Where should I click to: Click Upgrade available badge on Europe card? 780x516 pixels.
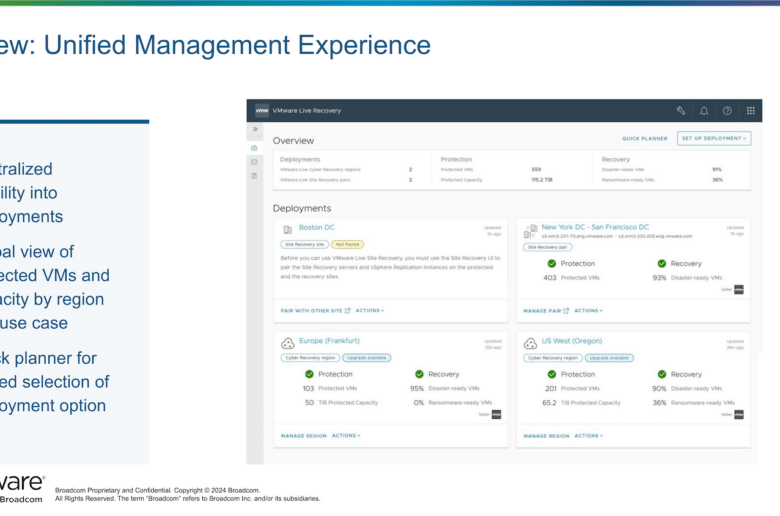pyautogui.click(x=367, y=358)
